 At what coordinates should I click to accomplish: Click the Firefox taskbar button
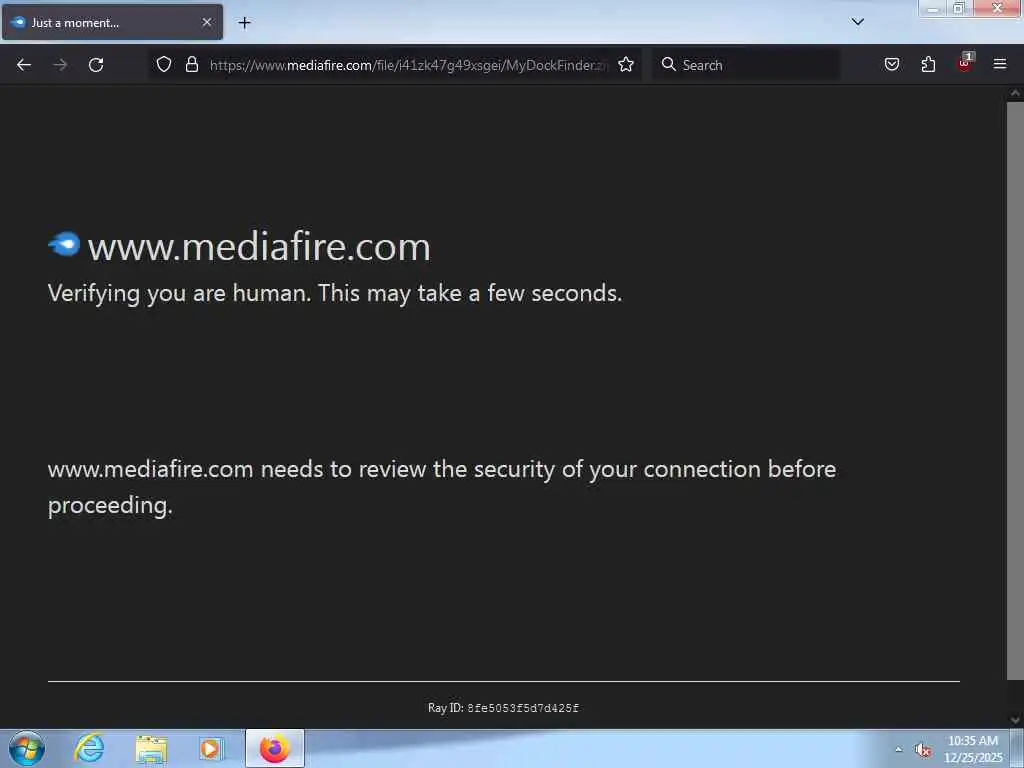275,748
